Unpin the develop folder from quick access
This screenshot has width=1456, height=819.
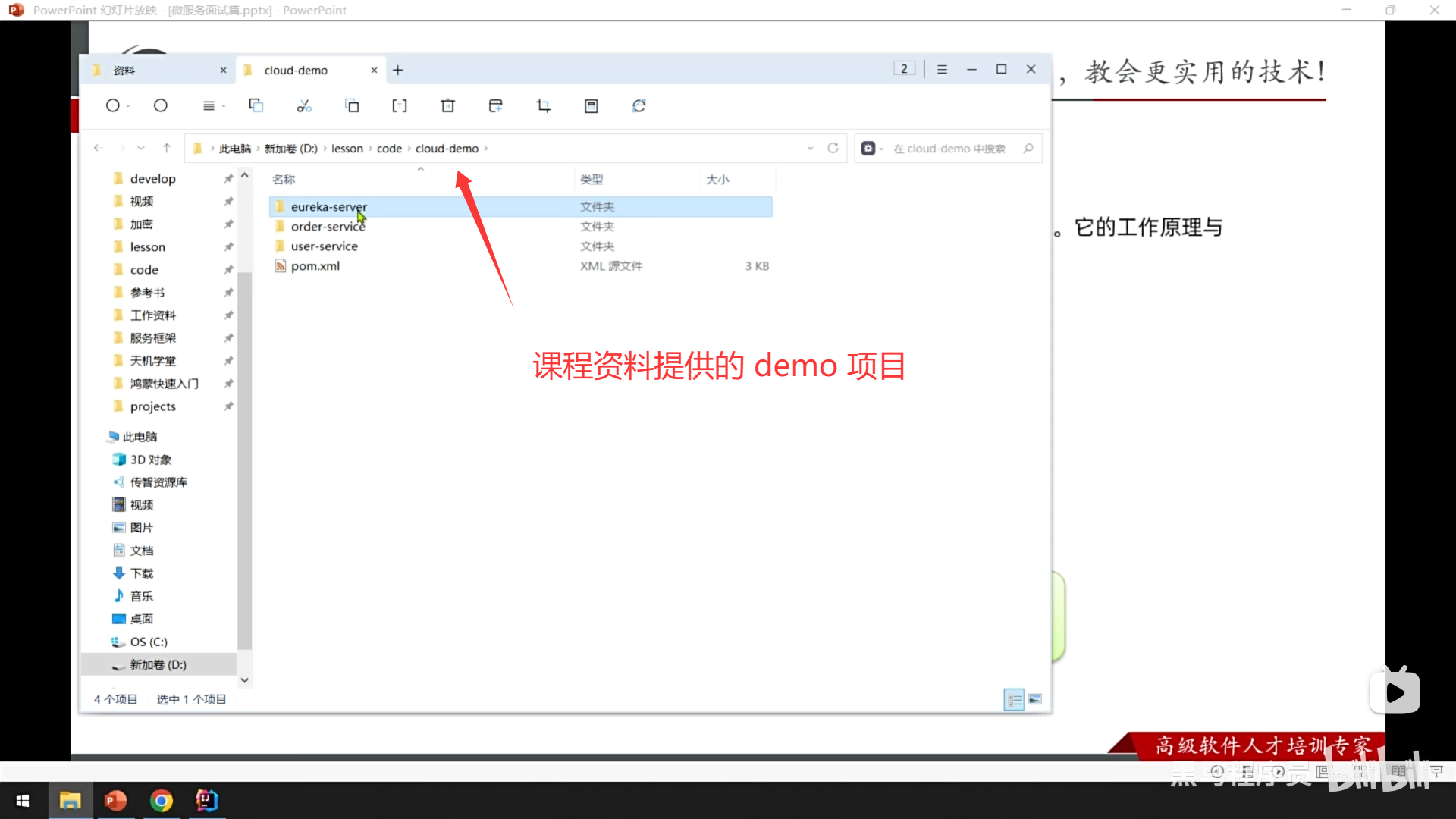click(x=228, y=179)
